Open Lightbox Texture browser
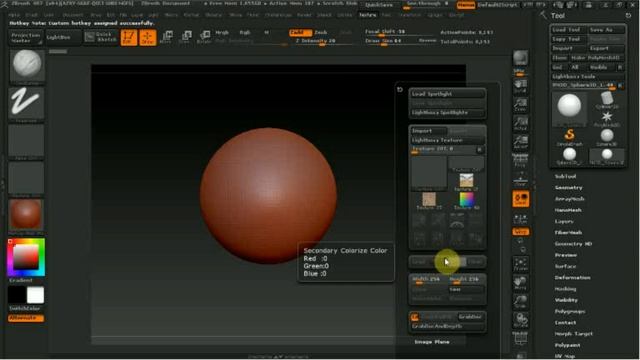Screen dimensions: 640x360 [x=447, y=140]
